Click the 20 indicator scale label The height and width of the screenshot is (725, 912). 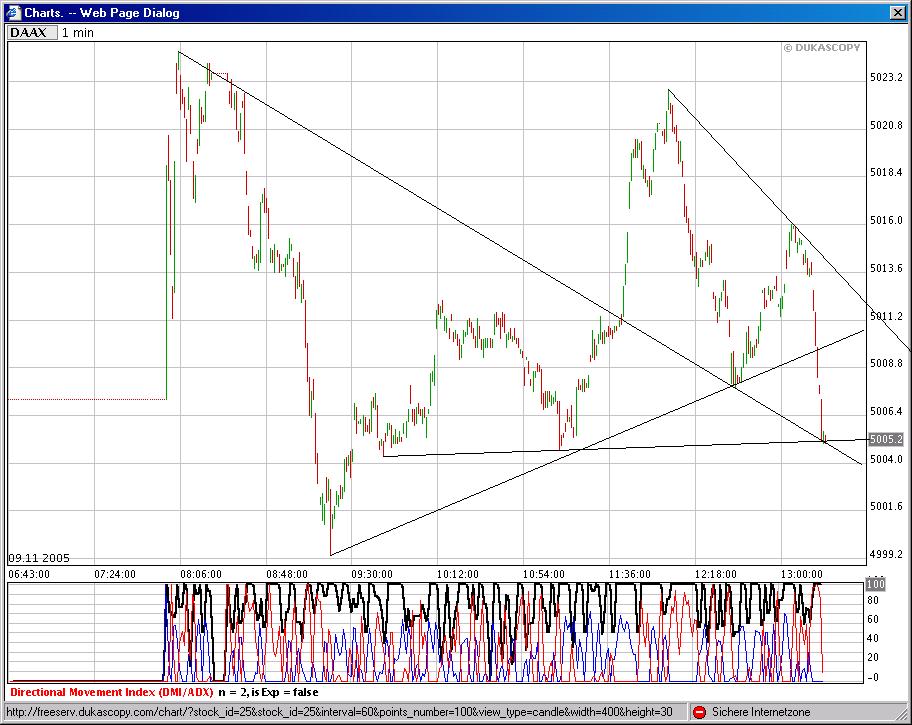[873, 658]
